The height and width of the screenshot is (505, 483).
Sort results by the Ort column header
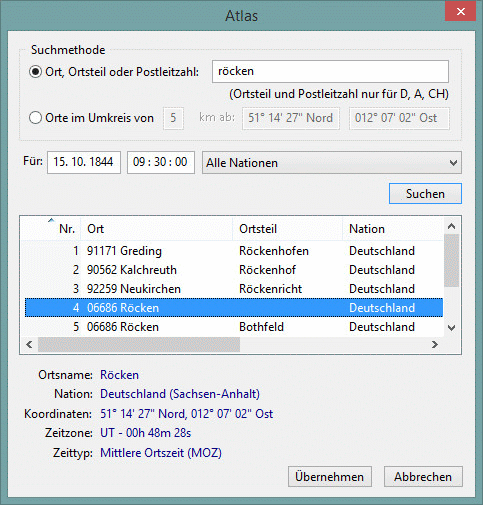coord(157,229)
